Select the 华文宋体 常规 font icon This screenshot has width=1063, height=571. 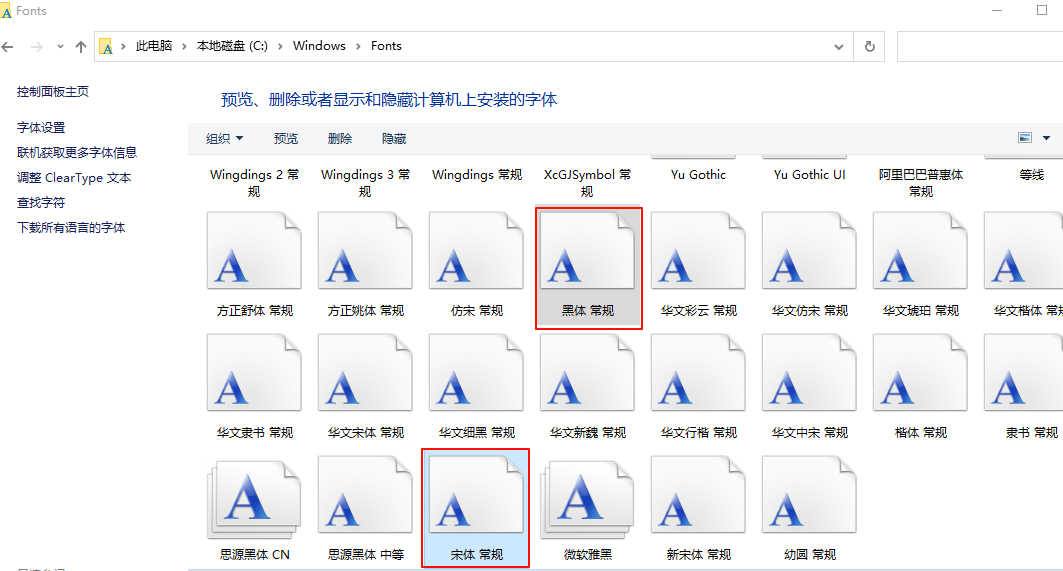point(365,373)
